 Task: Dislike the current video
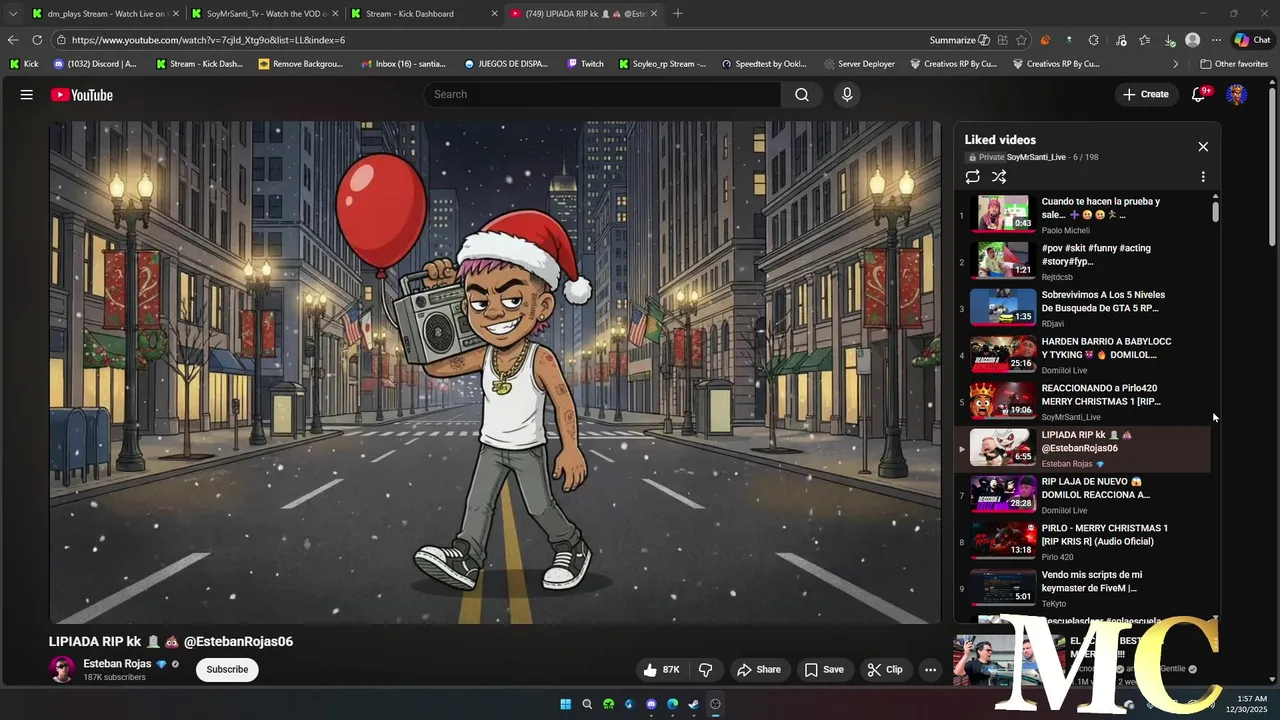point(705,670)
